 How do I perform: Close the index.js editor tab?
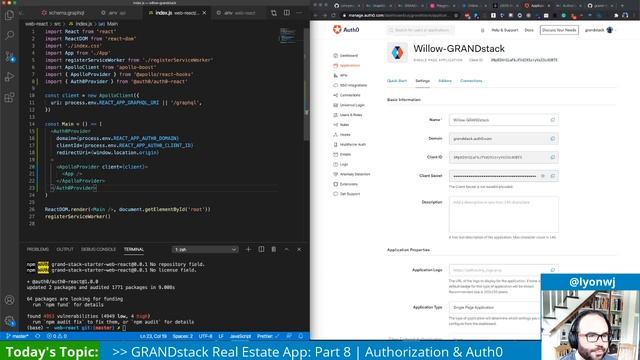coord(204,13)
